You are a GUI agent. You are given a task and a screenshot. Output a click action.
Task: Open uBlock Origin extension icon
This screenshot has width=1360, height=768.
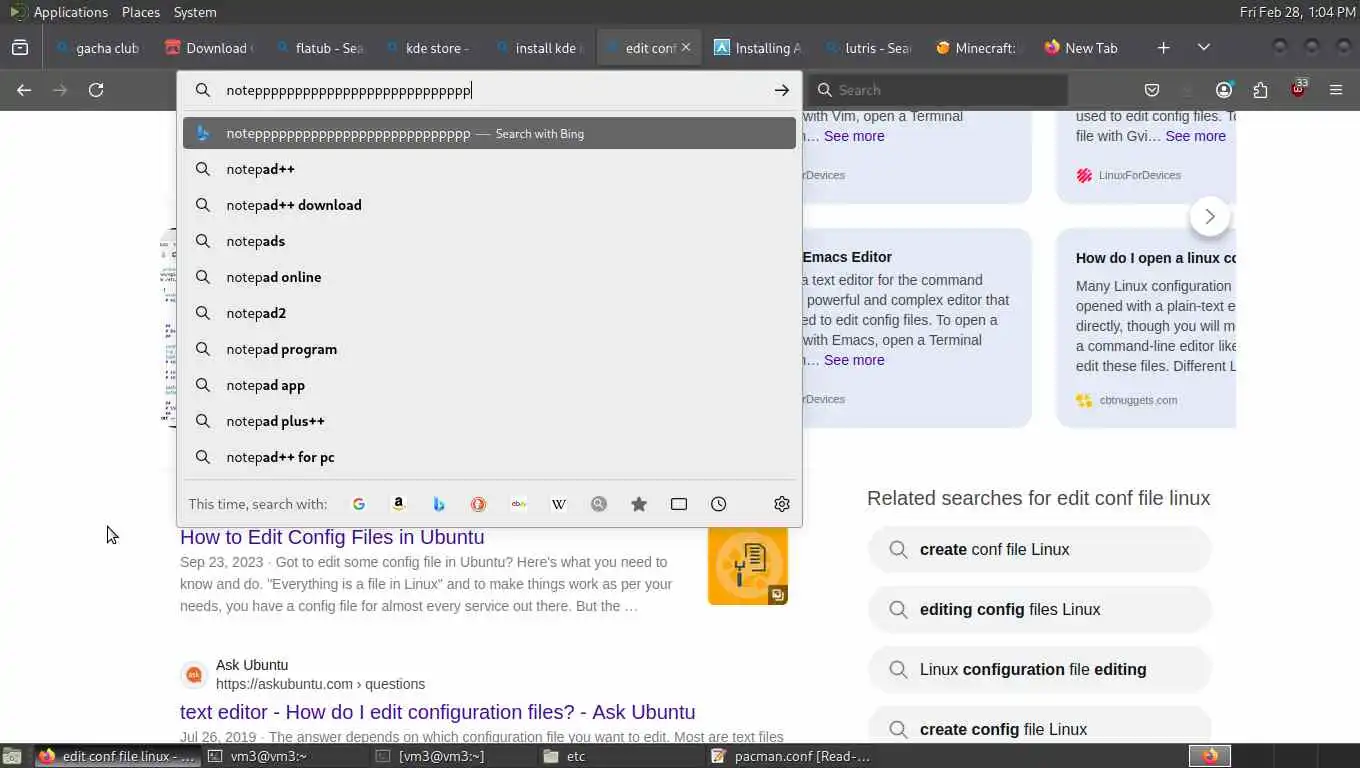point(1298,89)
